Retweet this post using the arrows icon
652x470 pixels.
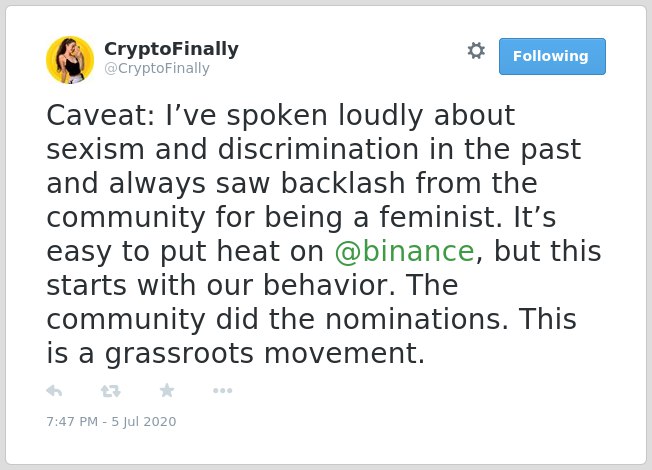tap(111, 391)
